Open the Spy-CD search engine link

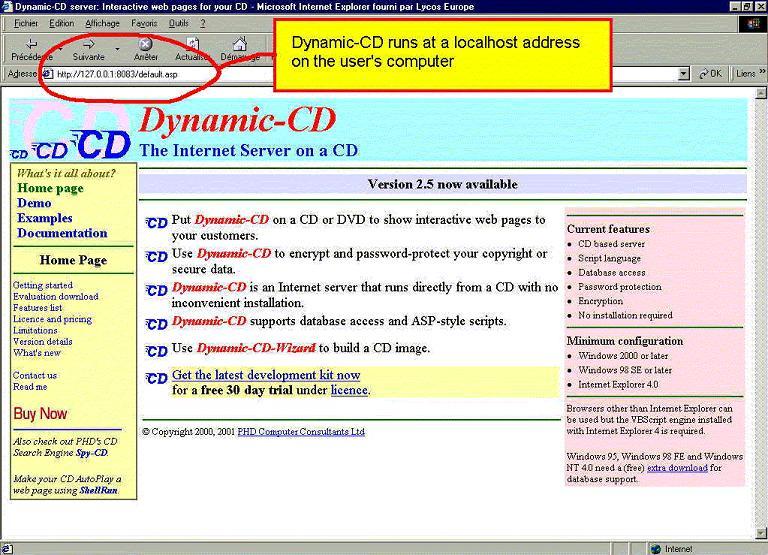tap(91, 453)
